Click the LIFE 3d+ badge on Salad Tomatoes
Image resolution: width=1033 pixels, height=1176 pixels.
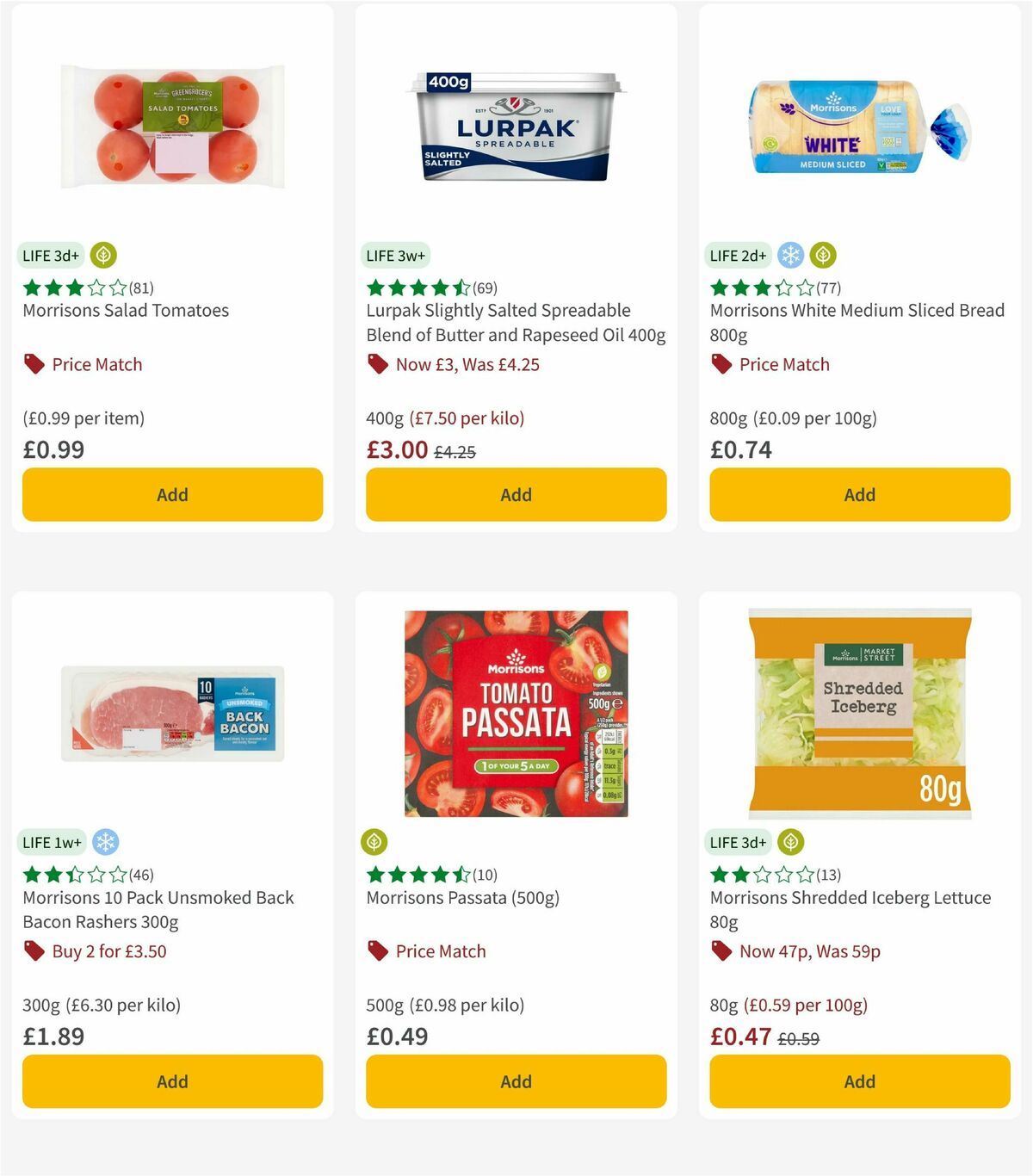(x=49, y=255)
